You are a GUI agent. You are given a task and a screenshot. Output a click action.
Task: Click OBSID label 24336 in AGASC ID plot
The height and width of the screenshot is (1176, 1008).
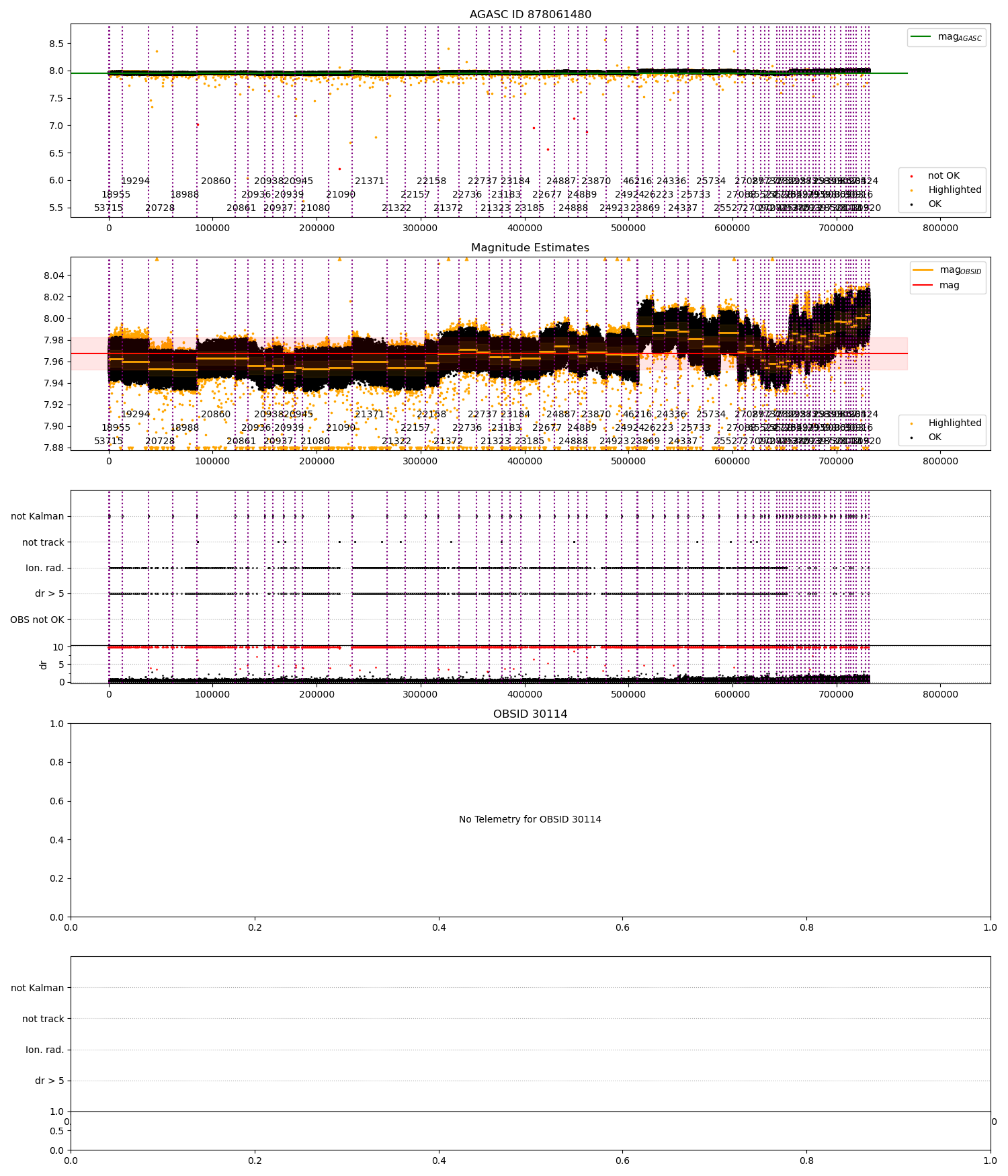point(671,181)
